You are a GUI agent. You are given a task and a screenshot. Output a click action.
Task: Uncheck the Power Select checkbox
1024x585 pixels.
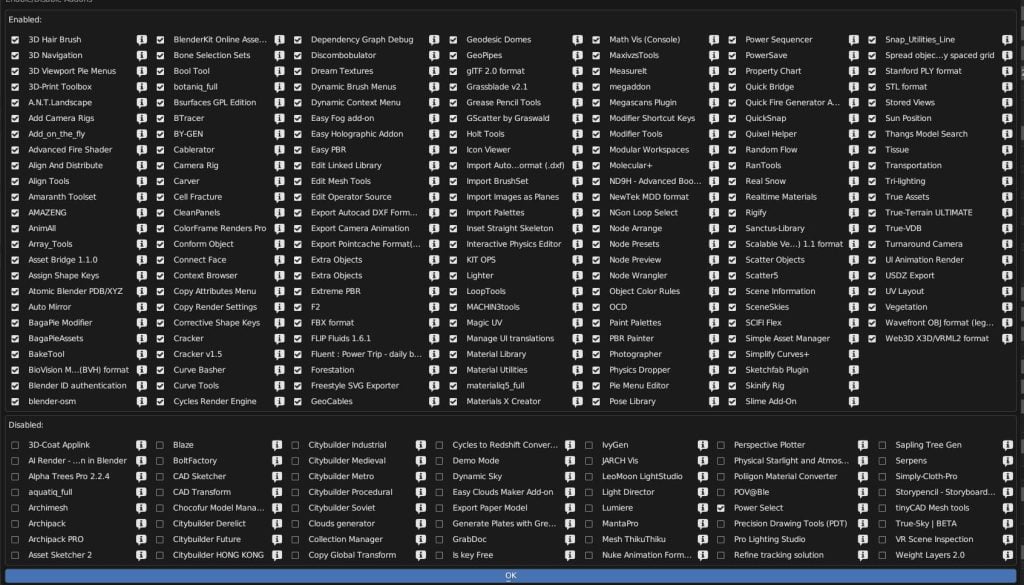point(721,508)
